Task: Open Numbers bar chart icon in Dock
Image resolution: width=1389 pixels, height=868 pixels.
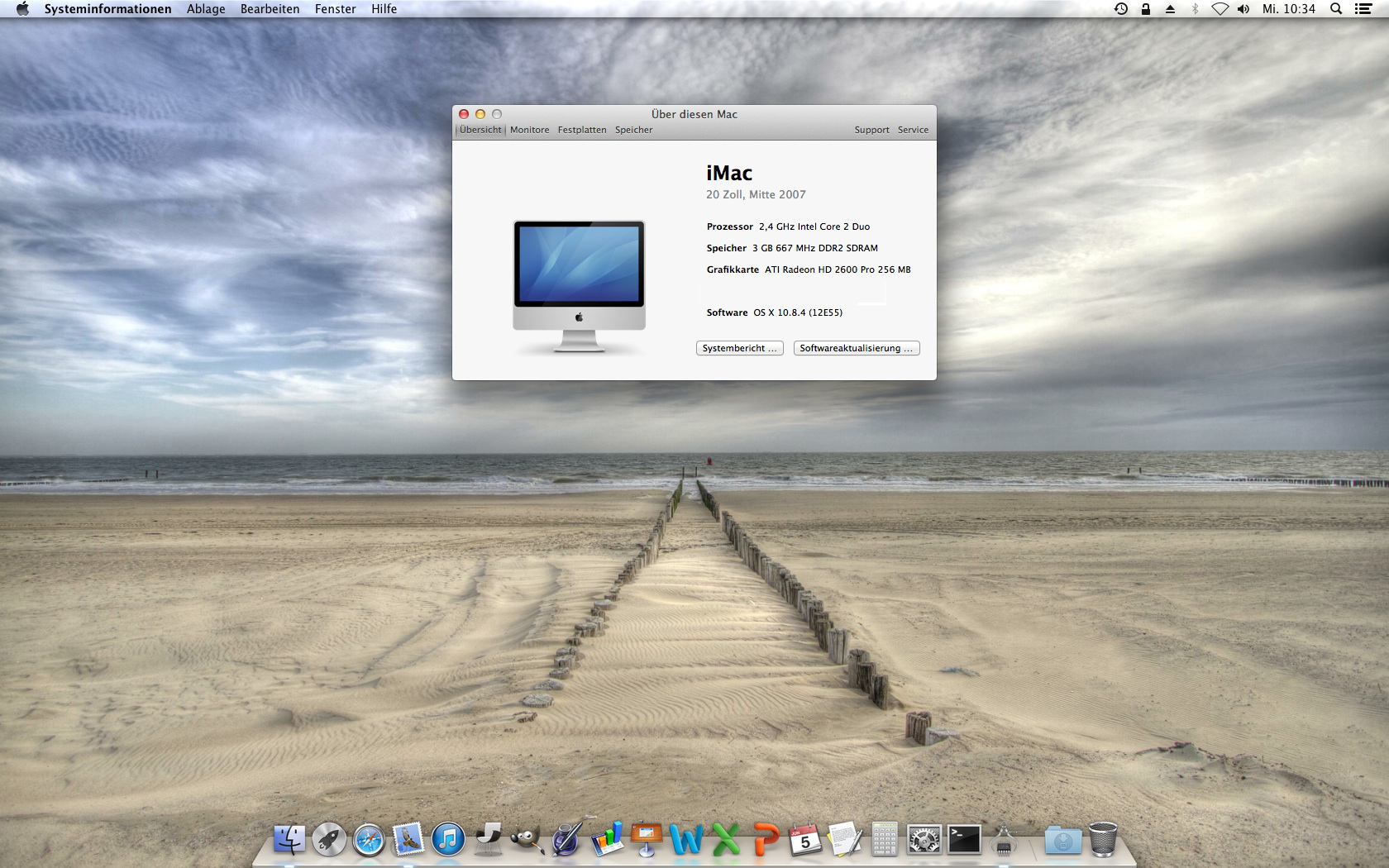Action: pos(607,840)
